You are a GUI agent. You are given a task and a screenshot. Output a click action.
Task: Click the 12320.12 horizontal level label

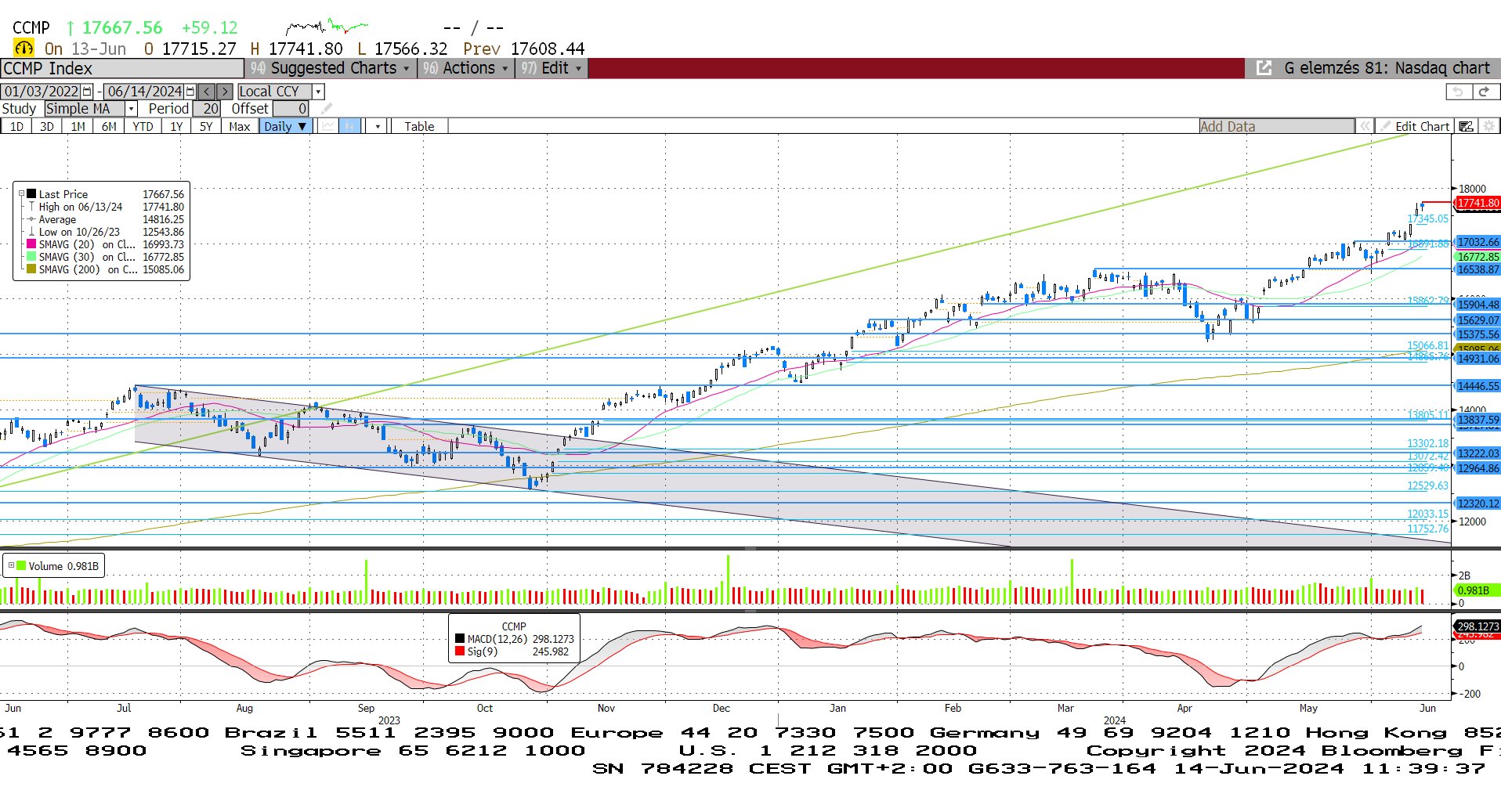pos(1477,503)
